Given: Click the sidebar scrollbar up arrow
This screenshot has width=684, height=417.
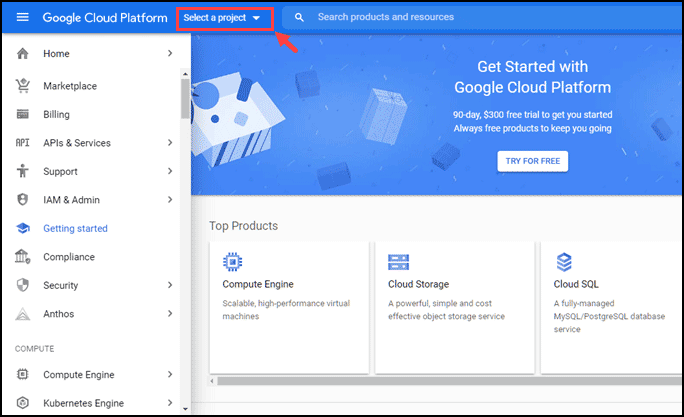Looking at the screenshot, I should [185, 74].
